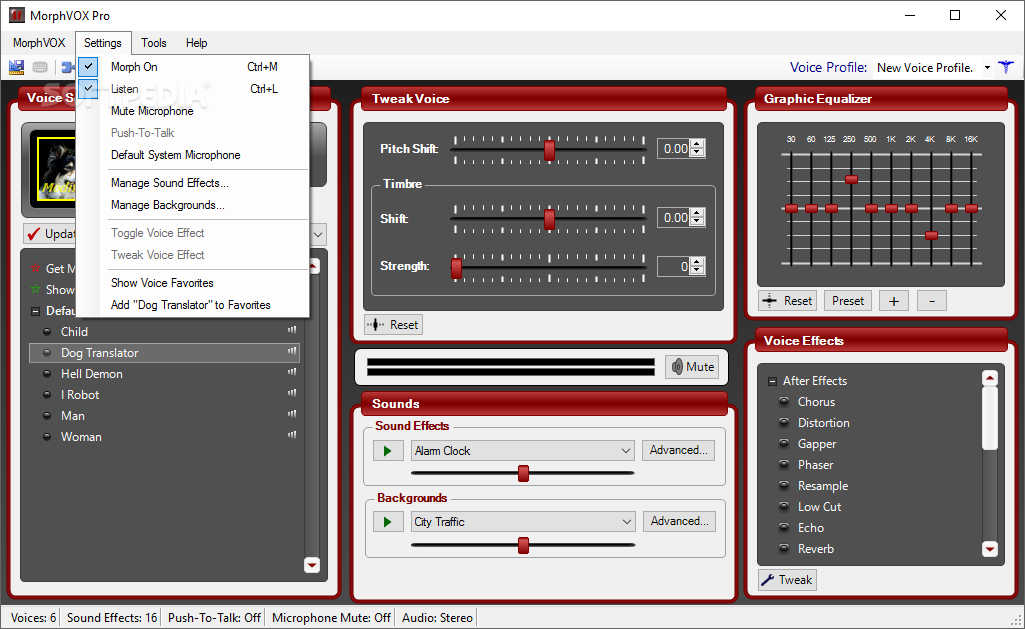
Task: Toggle the Distortion after effect
Action: click(784, 422)
